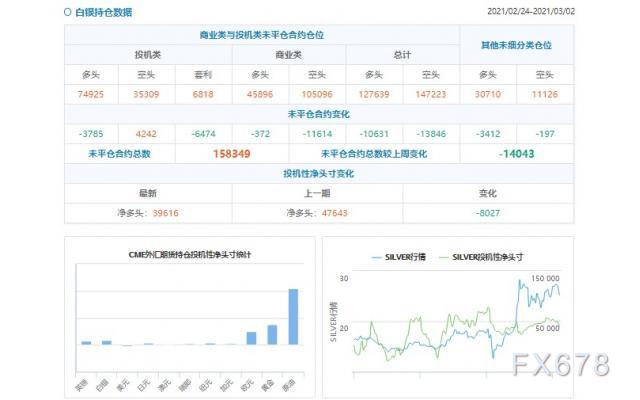The width and height of the screenshot is (640, 400).
Task: Select the change value -3412
Action: 488,134
